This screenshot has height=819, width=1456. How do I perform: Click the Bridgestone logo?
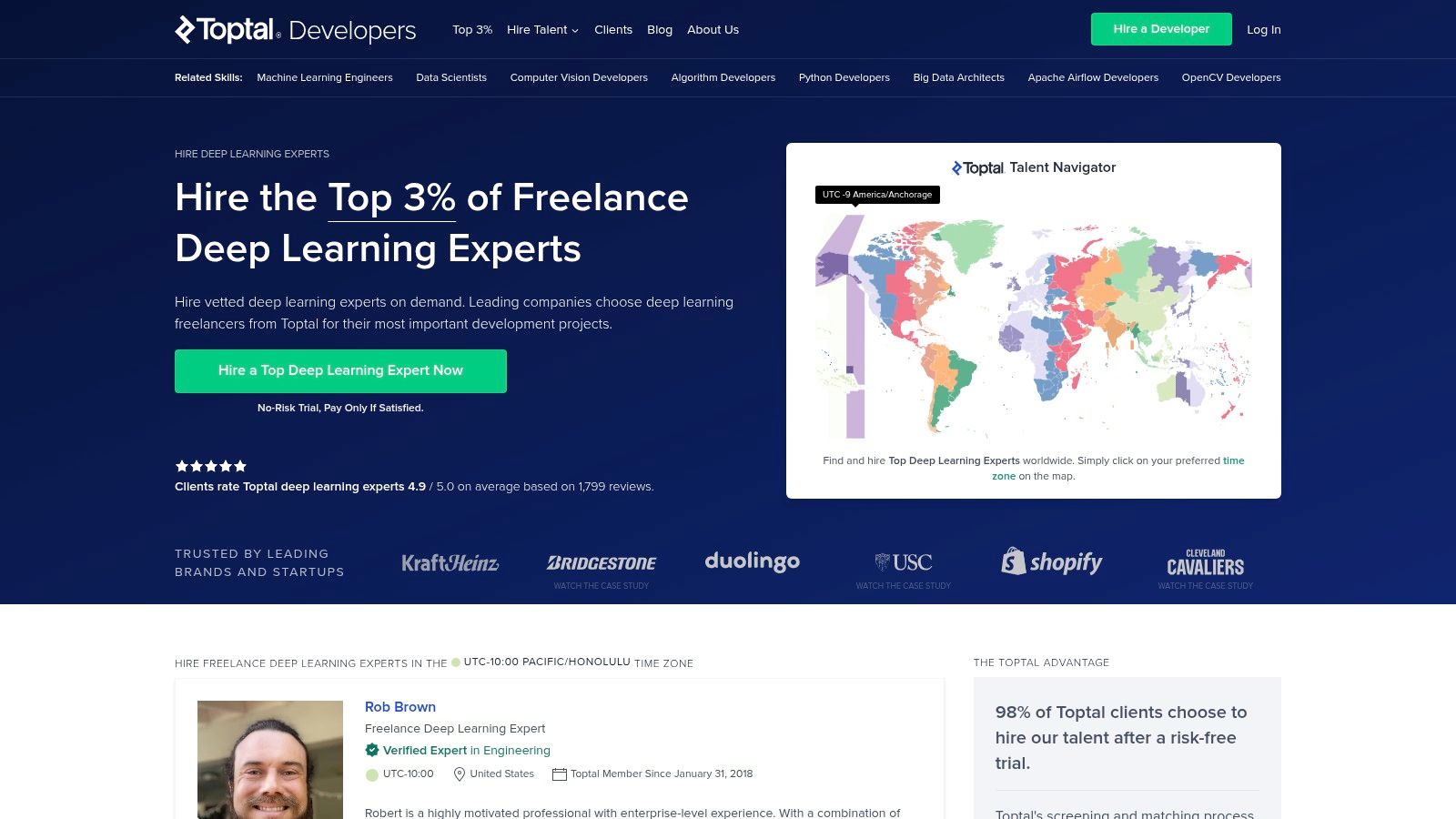[x=602, y=562]
